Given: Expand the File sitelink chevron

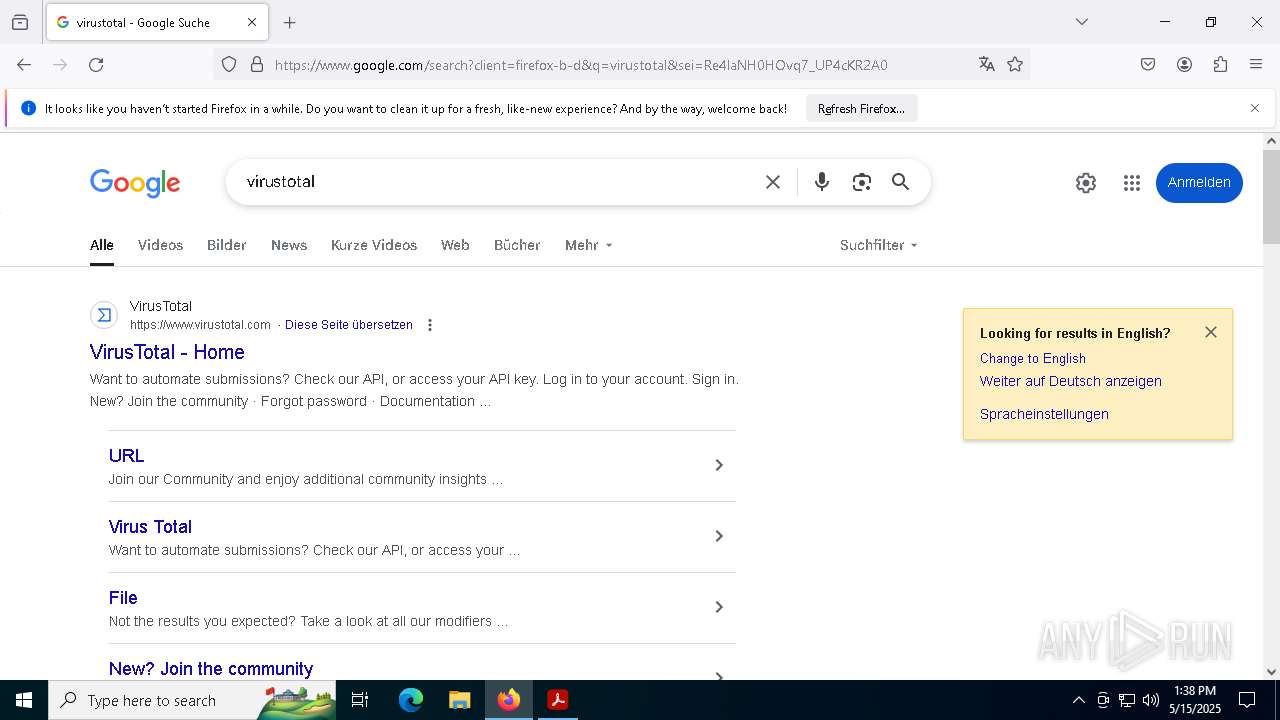Looking at the screenshot, I should [718, 607].
